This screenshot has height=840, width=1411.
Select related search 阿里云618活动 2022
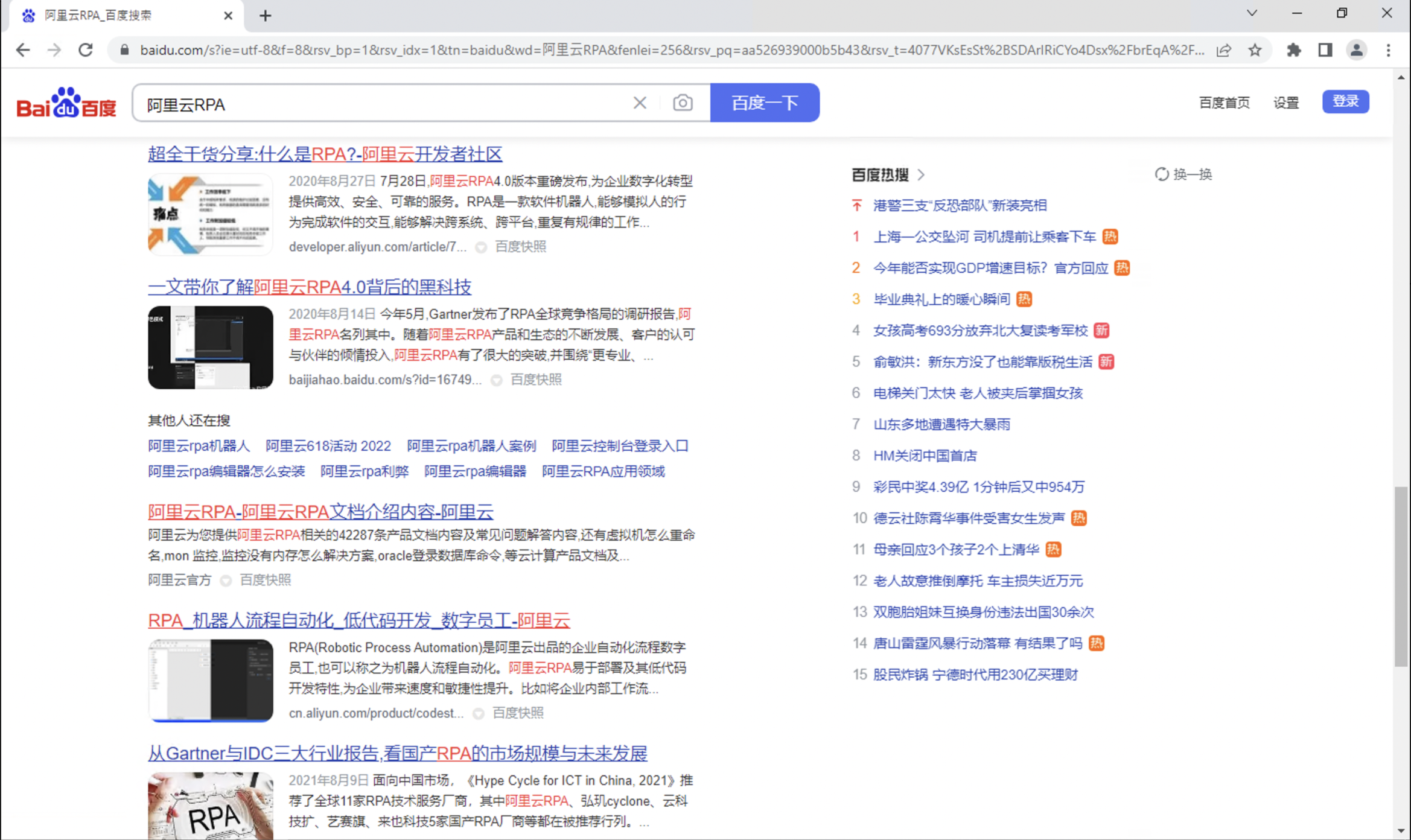point(328,446)
